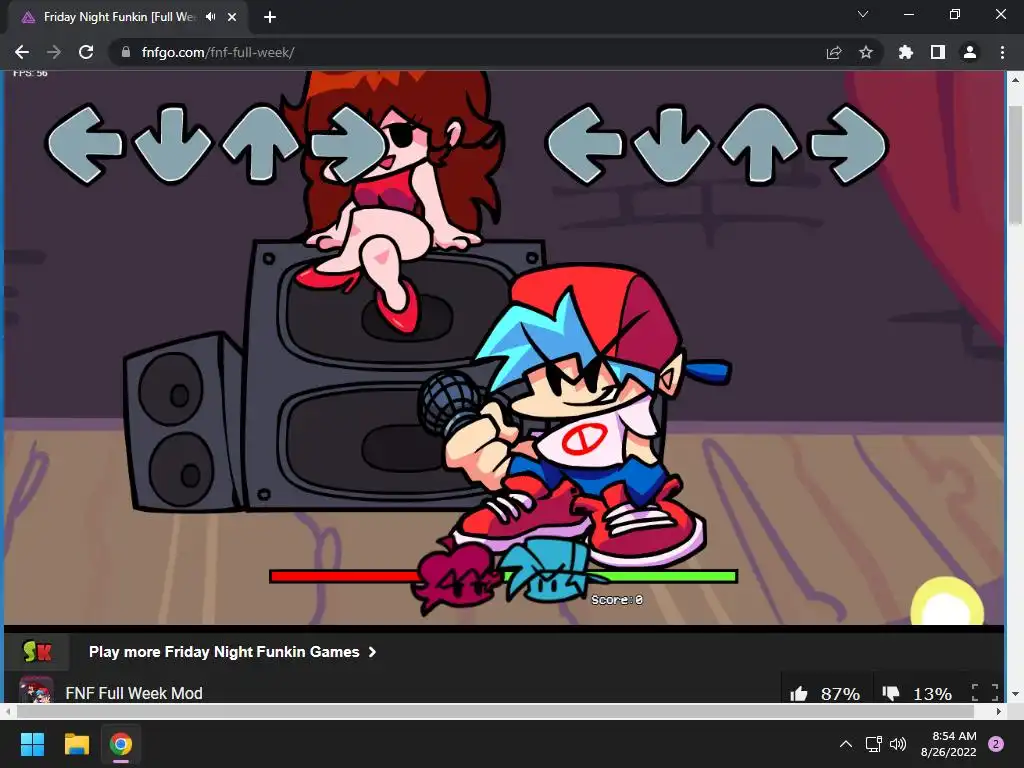Click the horizontal scrollbar right arrow
This screenshot has height=768, width=1024.
(x=998, y=711)
